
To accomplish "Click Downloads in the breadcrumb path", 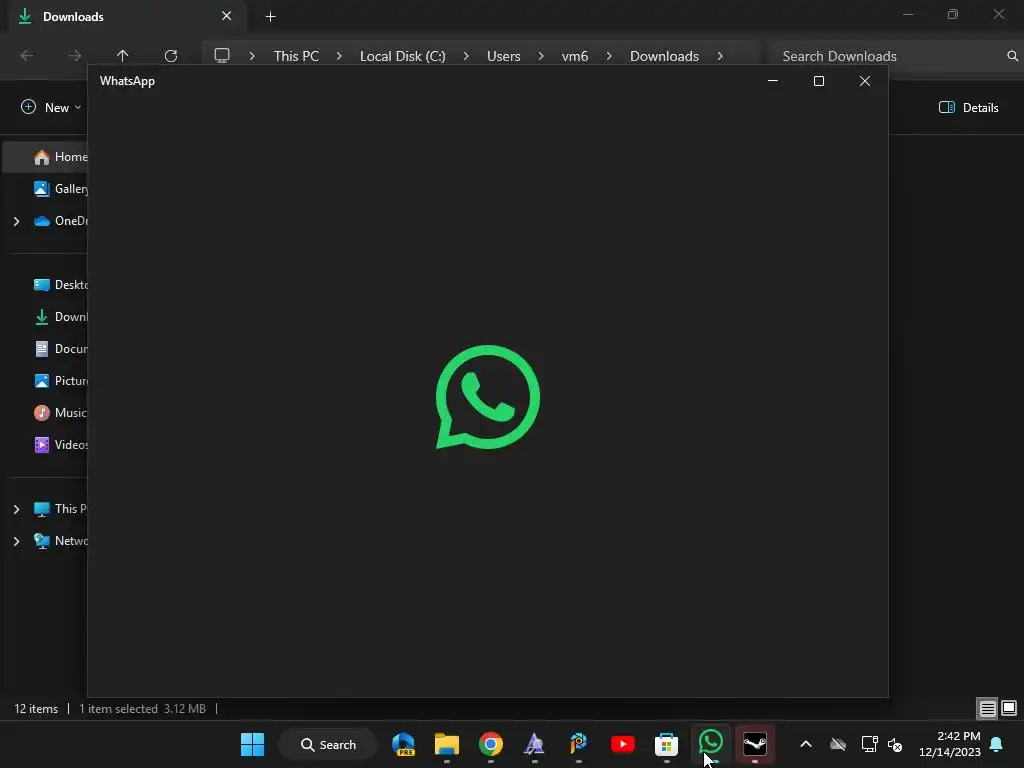I will [664, 56].
